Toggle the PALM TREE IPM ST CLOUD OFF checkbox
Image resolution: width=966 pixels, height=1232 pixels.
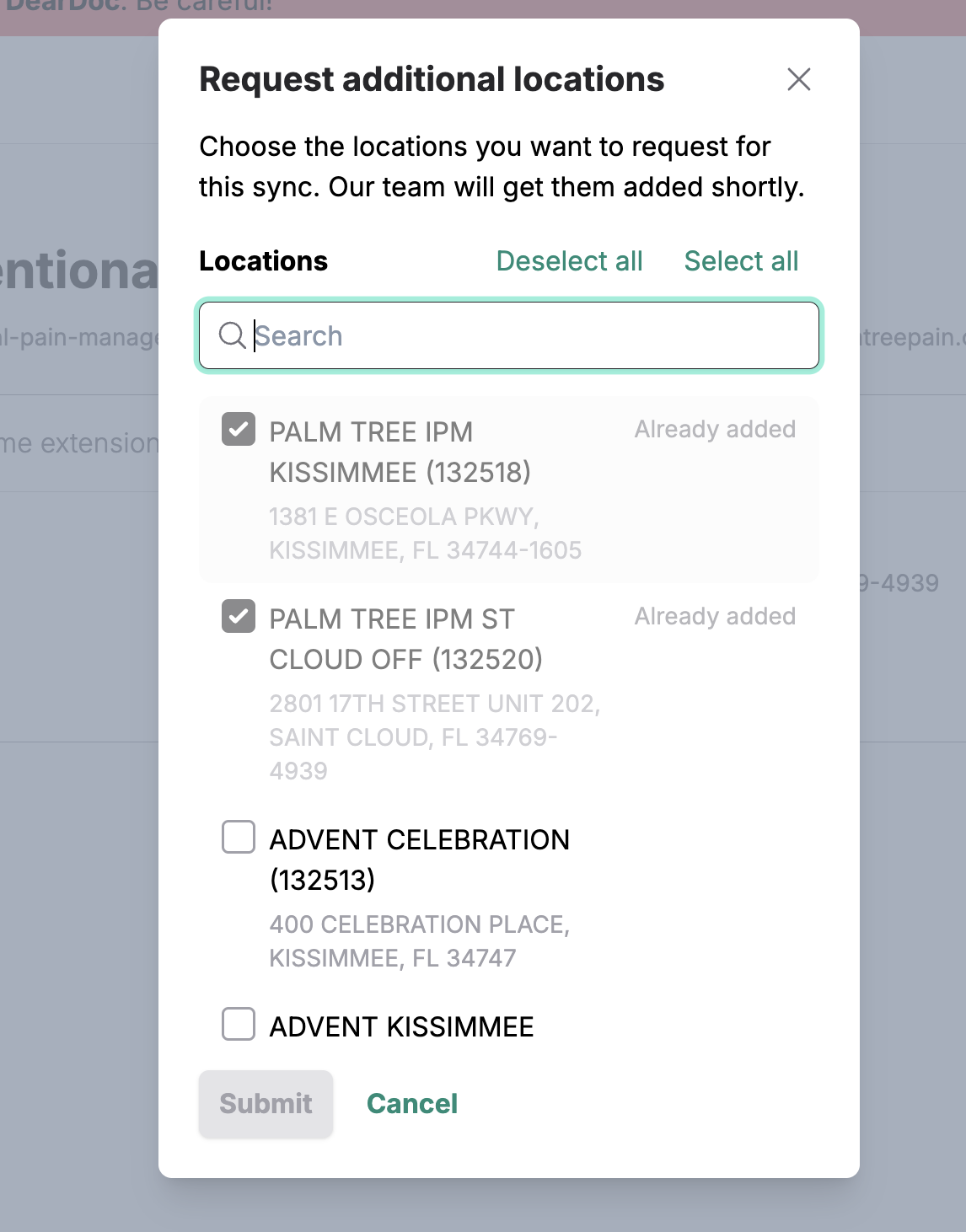239,616
